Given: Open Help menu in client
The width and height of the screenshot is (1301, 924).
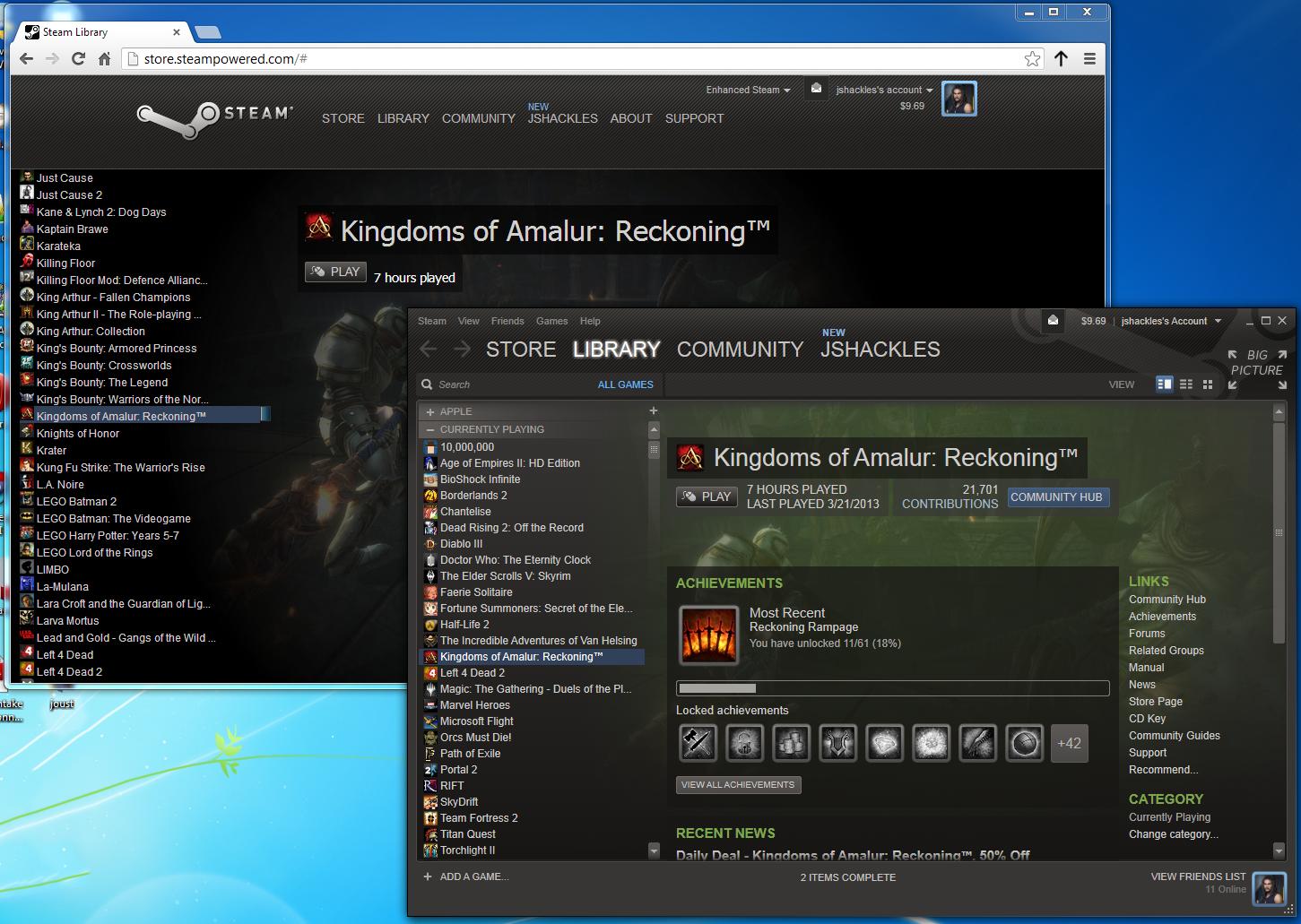Looking at the screenshot, I should click(x=590, y=321).
